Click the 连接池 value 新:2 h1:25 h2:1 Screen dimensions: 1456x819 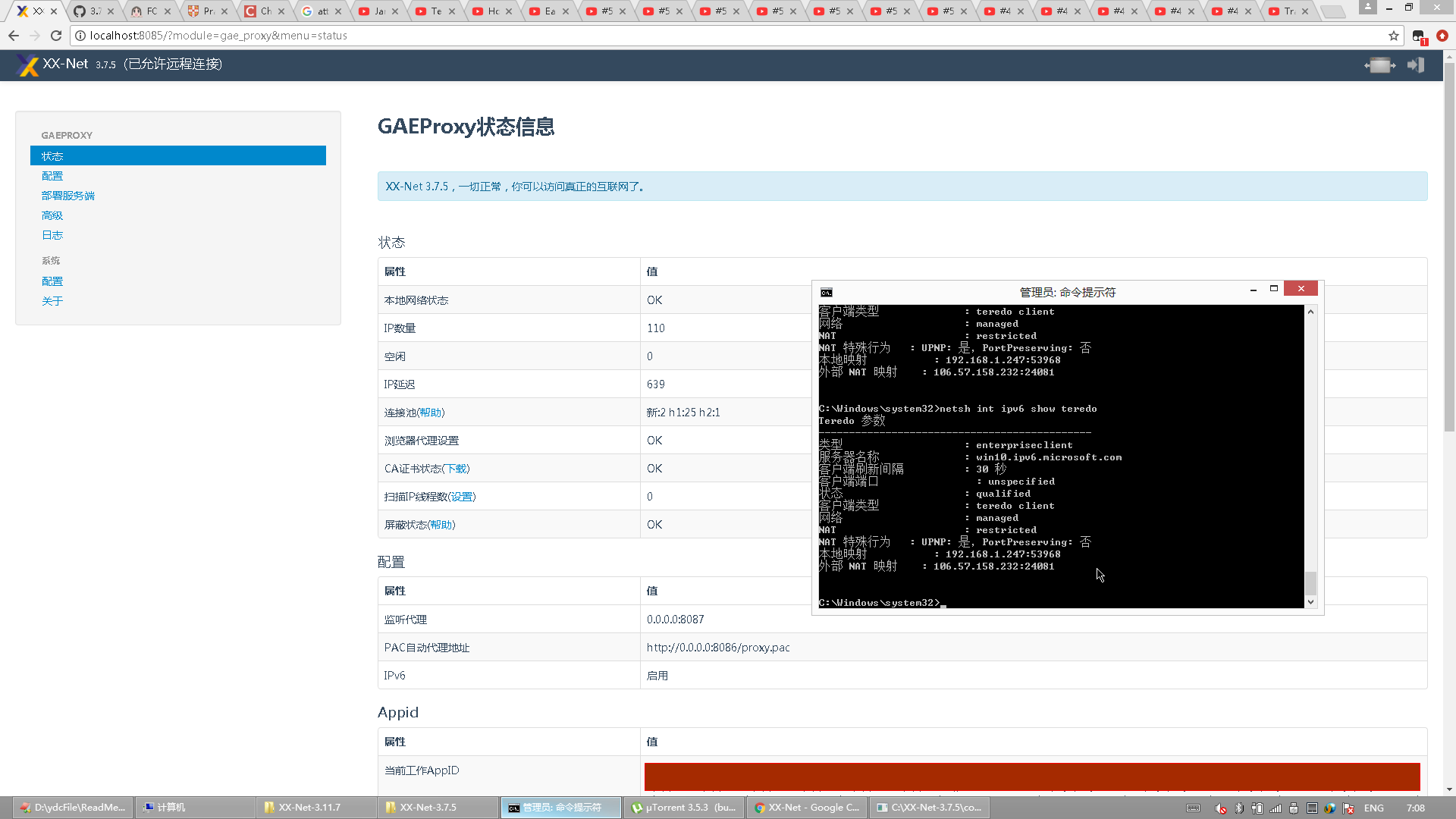point(683,413)
